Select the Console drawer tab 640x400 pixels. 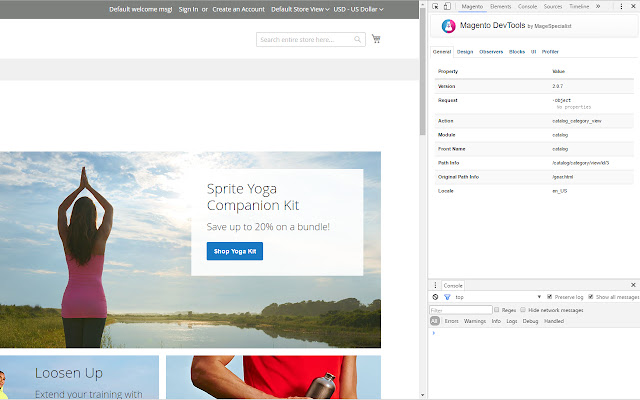coord(453,285)
